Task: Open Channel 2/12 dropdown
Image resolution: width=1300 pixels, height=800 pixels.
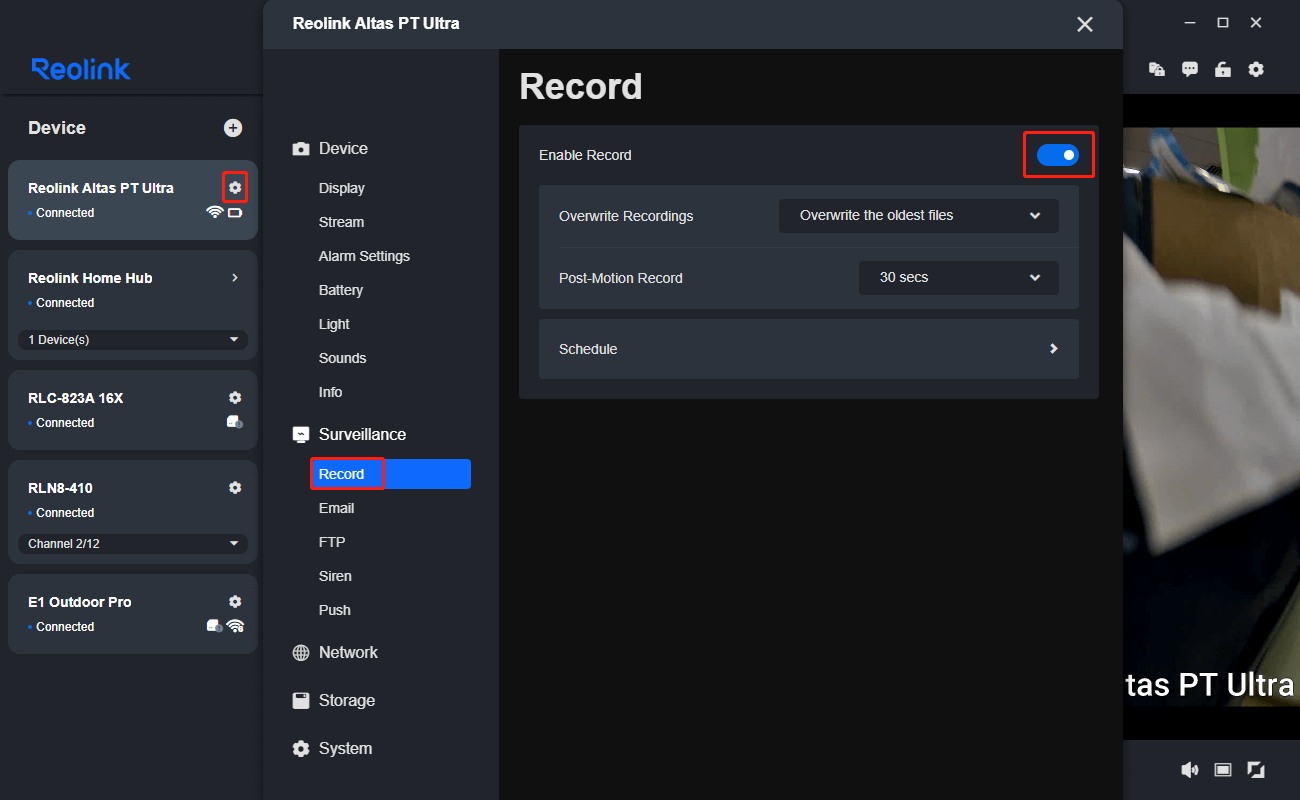Action: (133, 544)
